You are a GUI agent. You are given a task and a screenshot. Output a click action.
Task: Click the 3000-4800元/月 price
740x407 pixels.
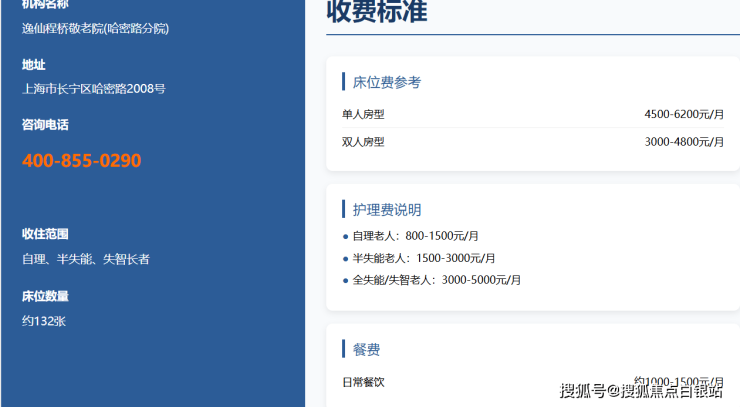pos(684,142)
